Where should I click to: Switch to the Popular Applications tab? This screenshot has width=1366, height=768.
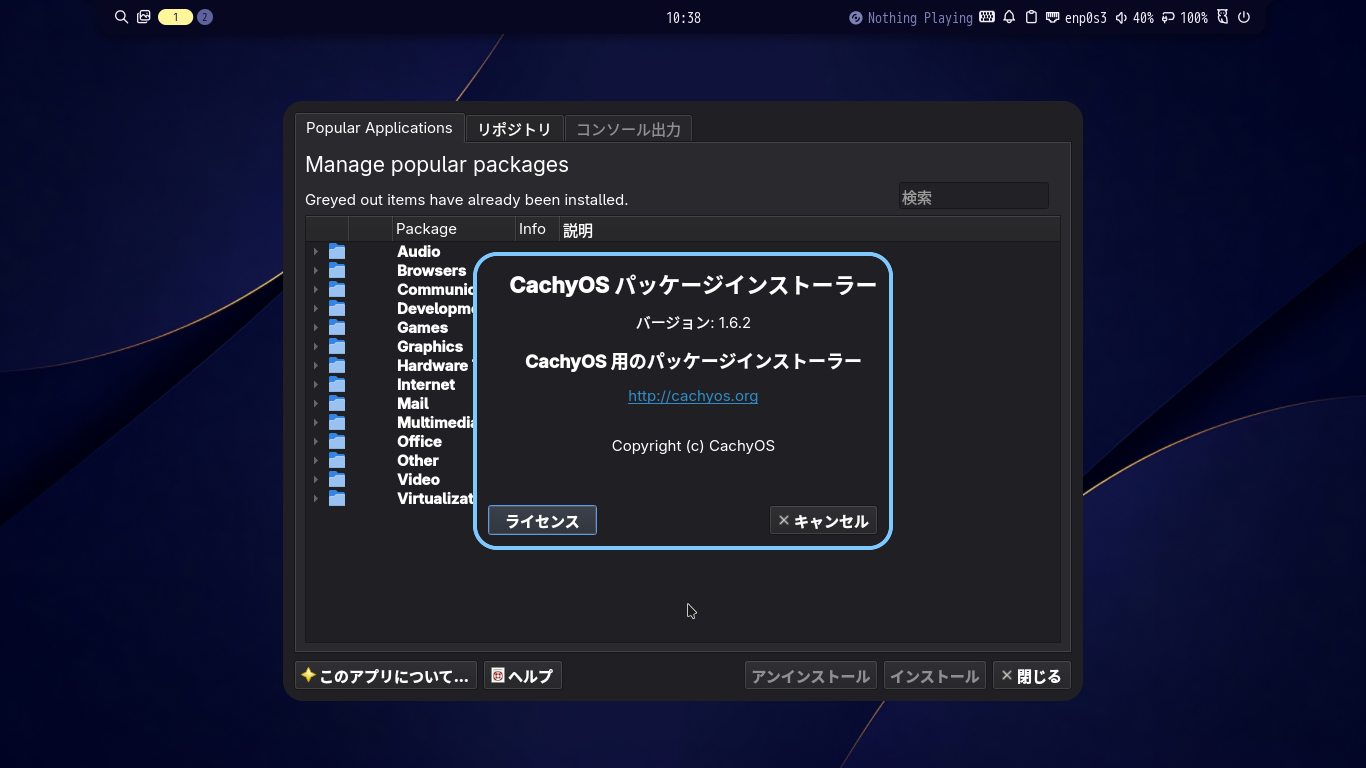pyautogui.click(x=379, y=128)
